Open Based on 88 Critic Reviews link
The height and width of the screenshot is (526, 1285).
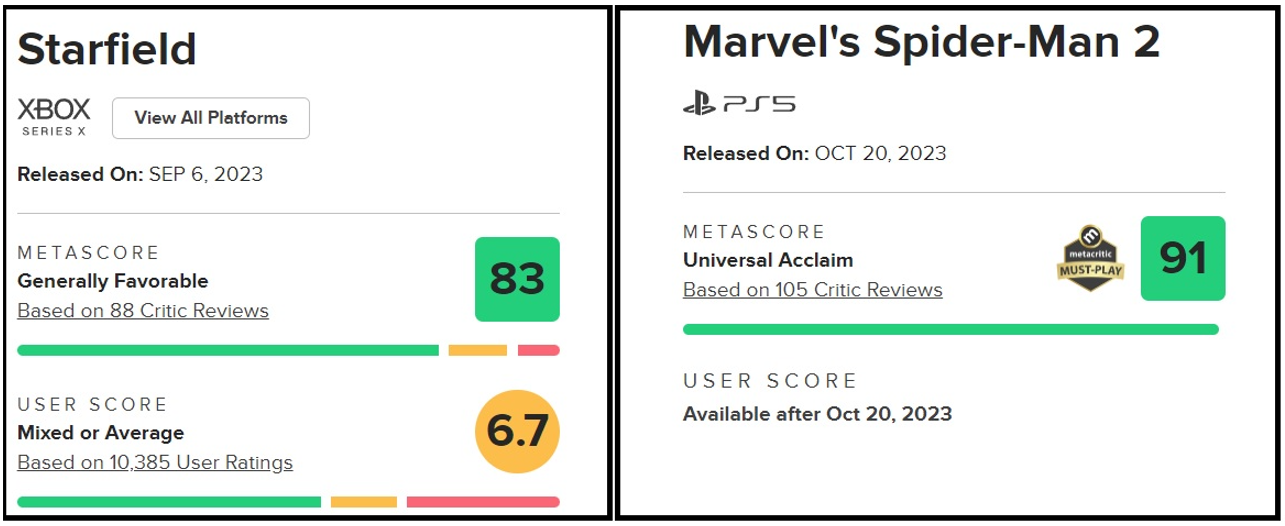[x=143, y=311]
